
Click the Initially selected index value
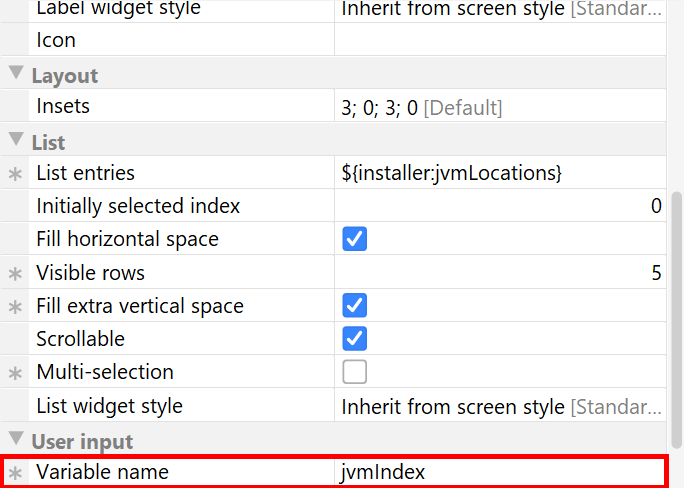[x=500, y=206]
